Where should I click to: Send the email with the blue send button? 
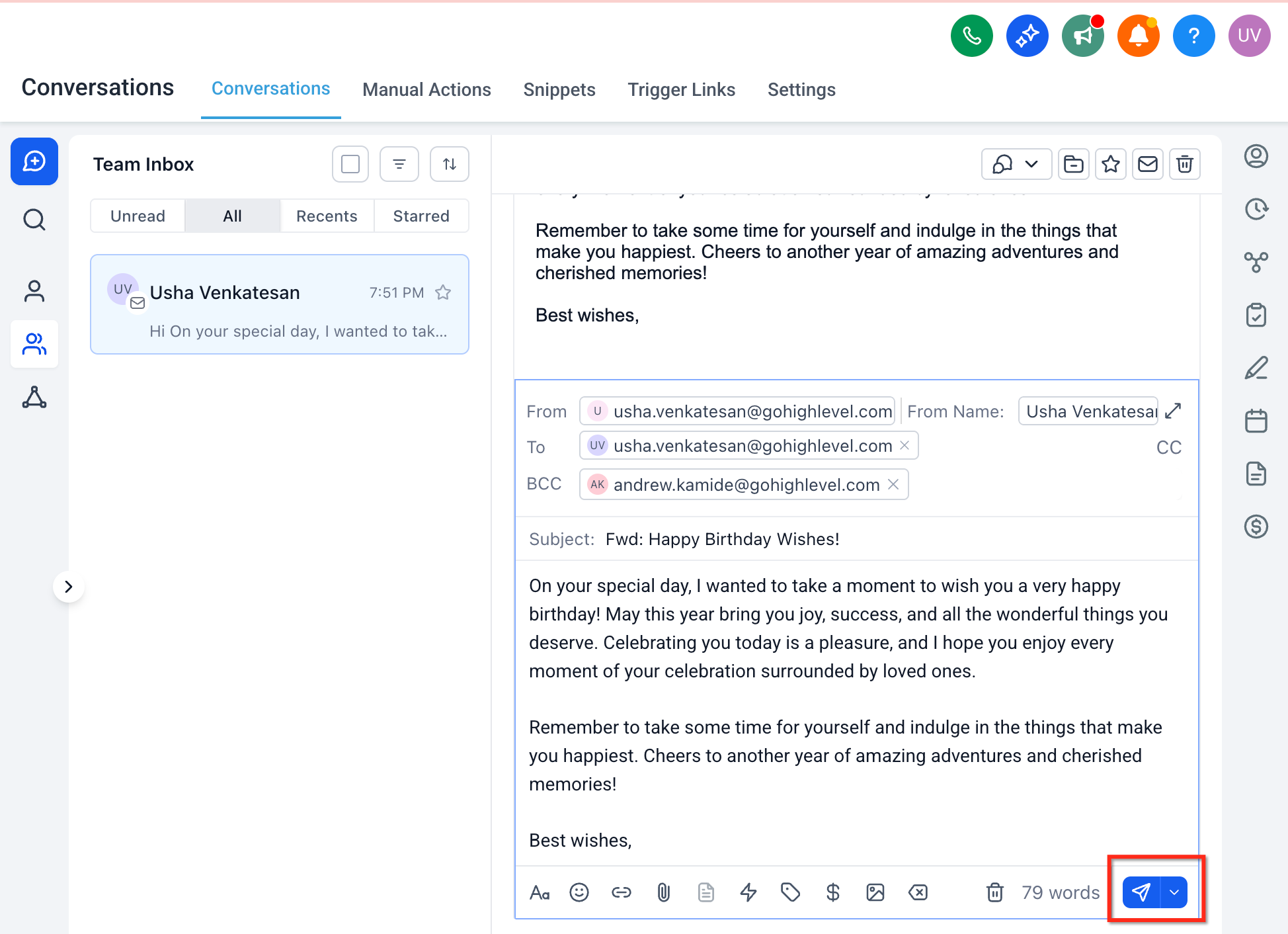(1141, 892)
